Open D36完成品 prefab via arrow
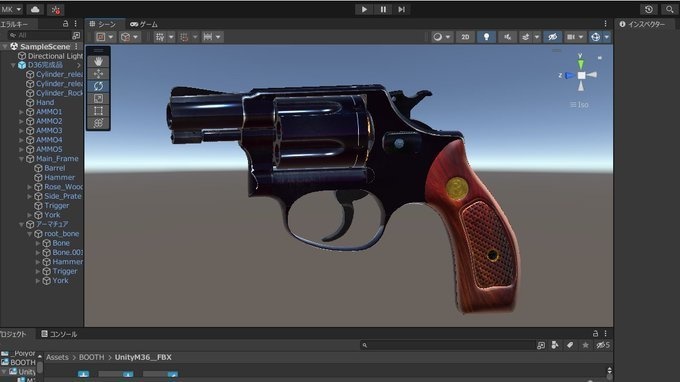The width and height of the screenshot is (680, 382). tap(79, 65)
